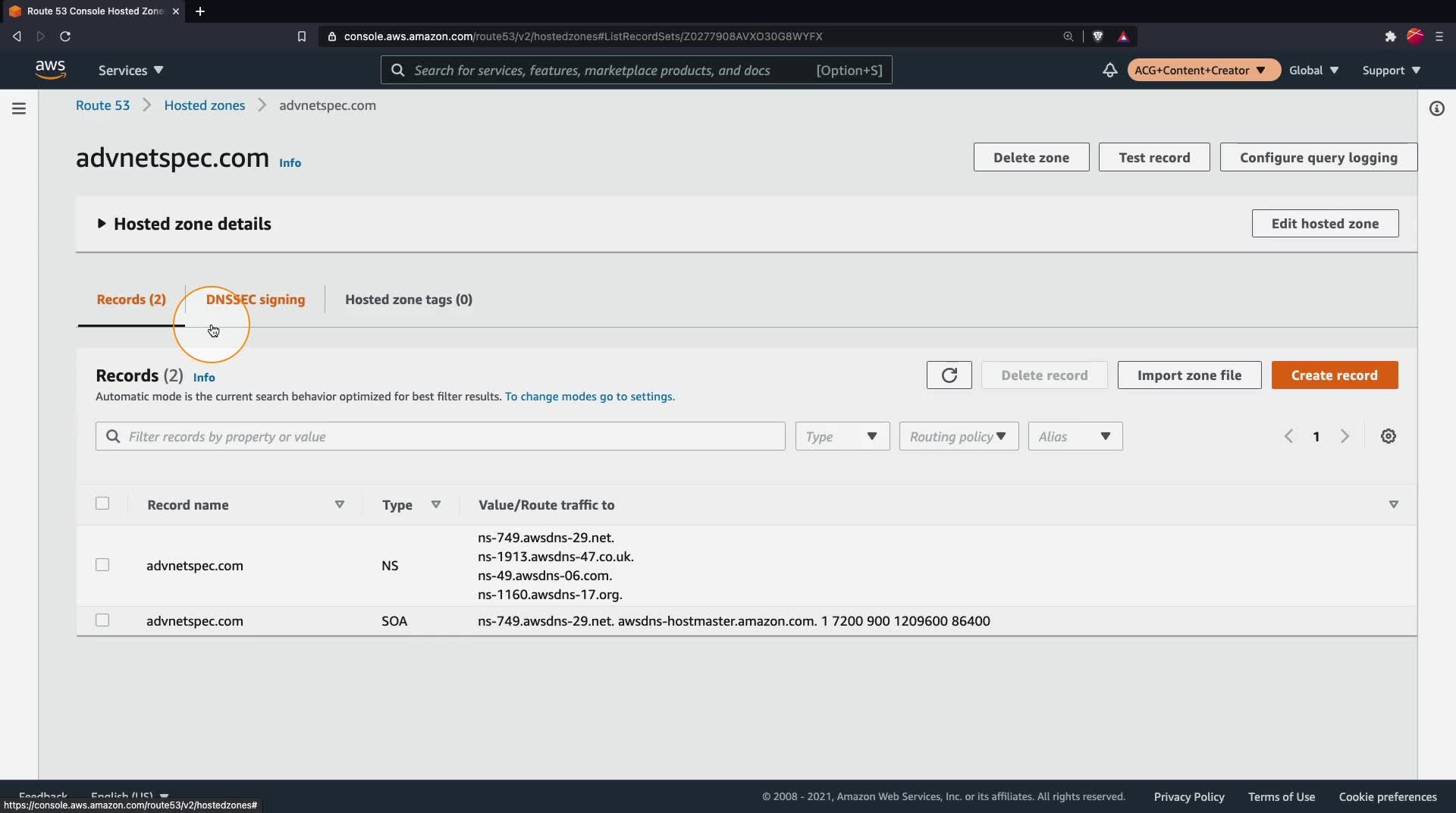Open the info panel icon at right edge
The image size is (1456, 813).
click(x=1436, y=108)
